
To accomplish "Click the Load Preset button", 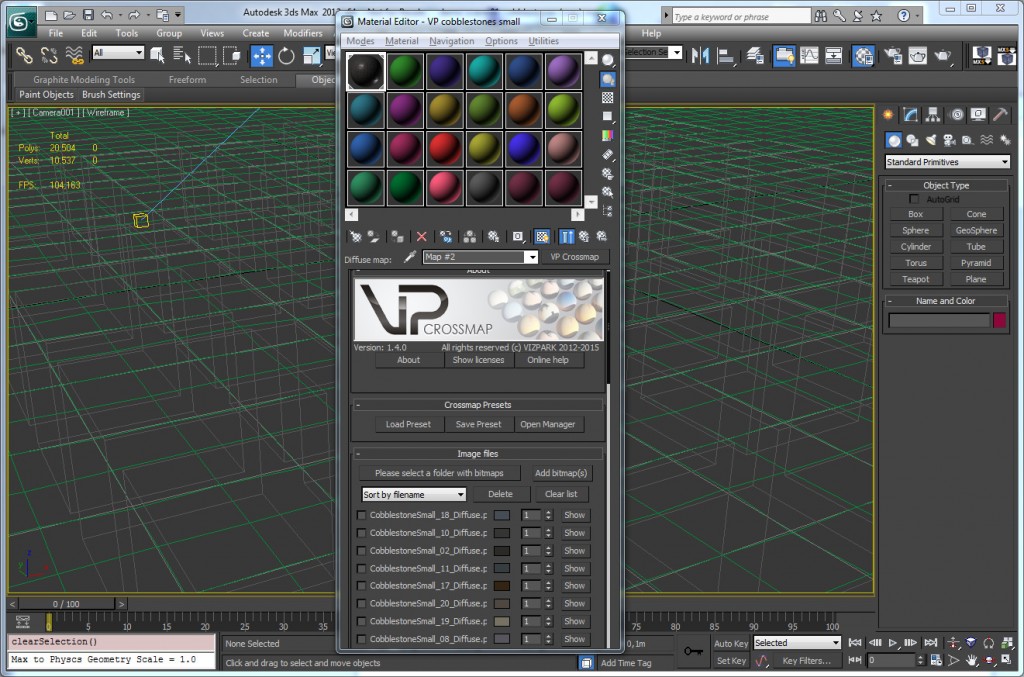I will coord(407,424).
